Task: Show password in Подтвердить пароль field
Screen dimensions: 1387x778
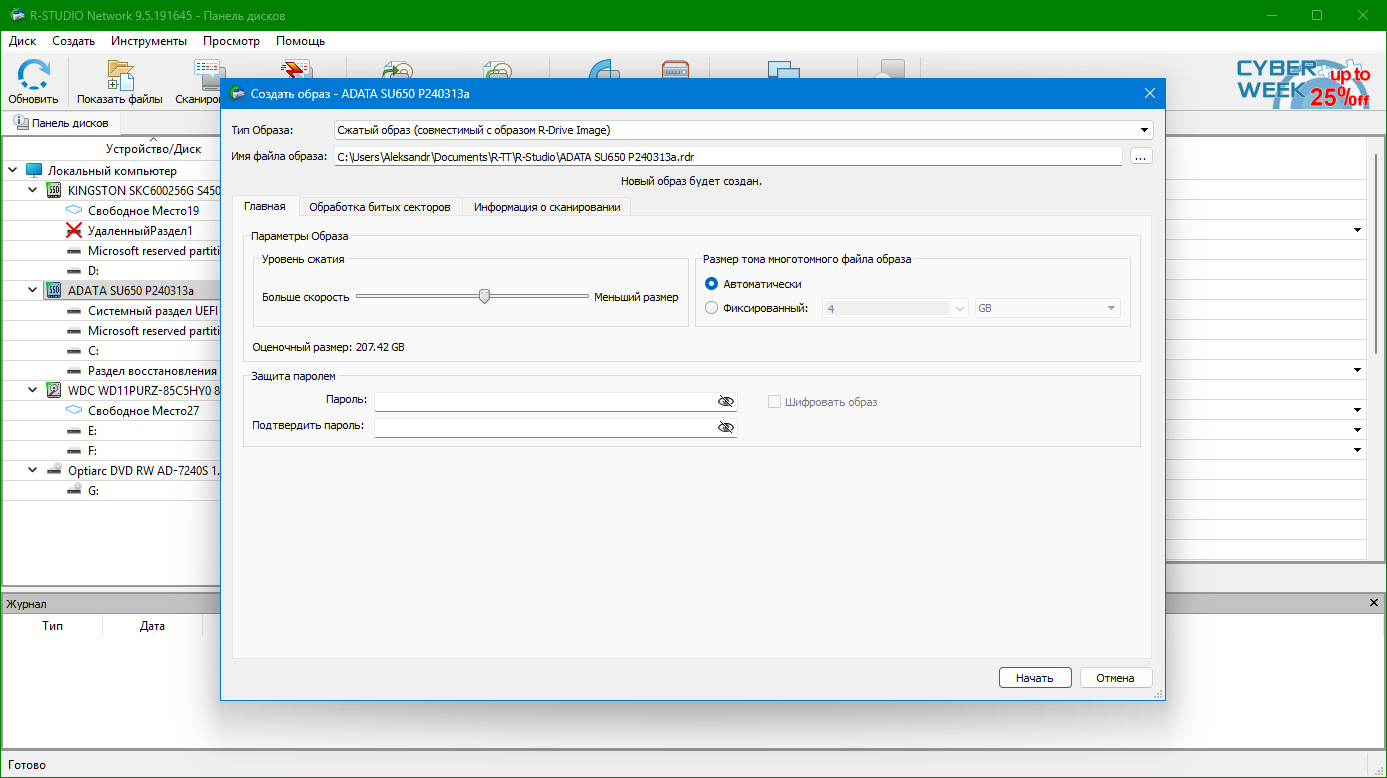Action: tap(726, 427)
